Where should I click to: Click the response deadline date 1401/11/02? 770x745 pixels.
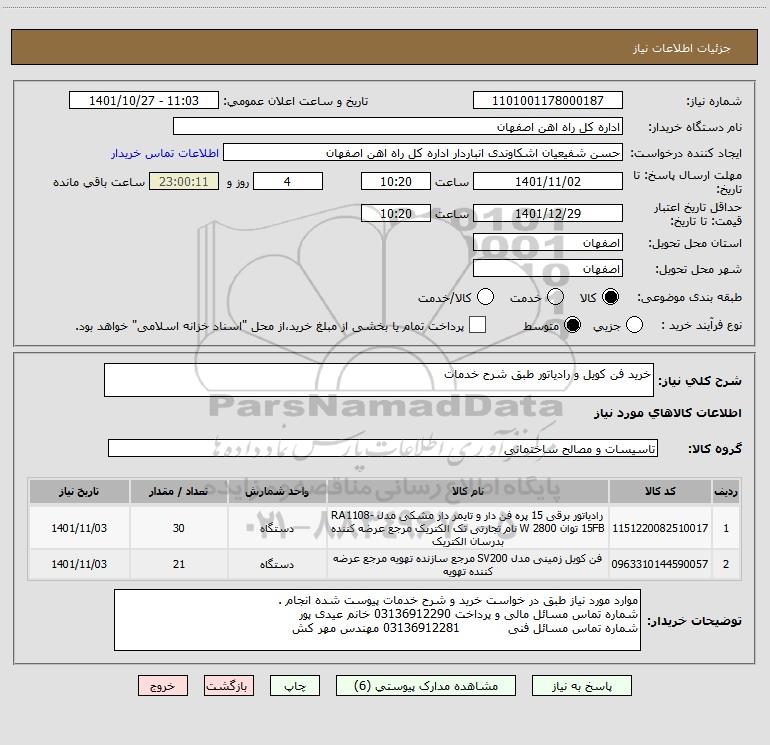pos(548,181)
